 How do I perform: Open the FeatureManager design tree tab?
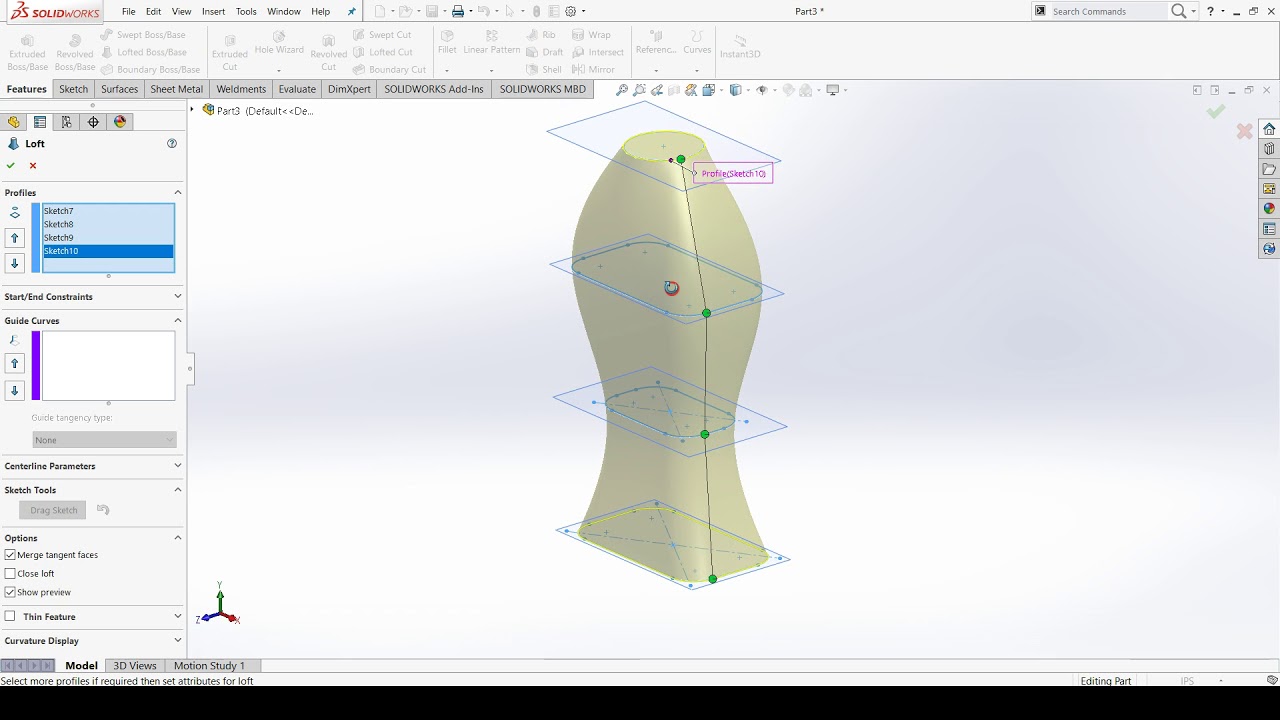point(13,122)
